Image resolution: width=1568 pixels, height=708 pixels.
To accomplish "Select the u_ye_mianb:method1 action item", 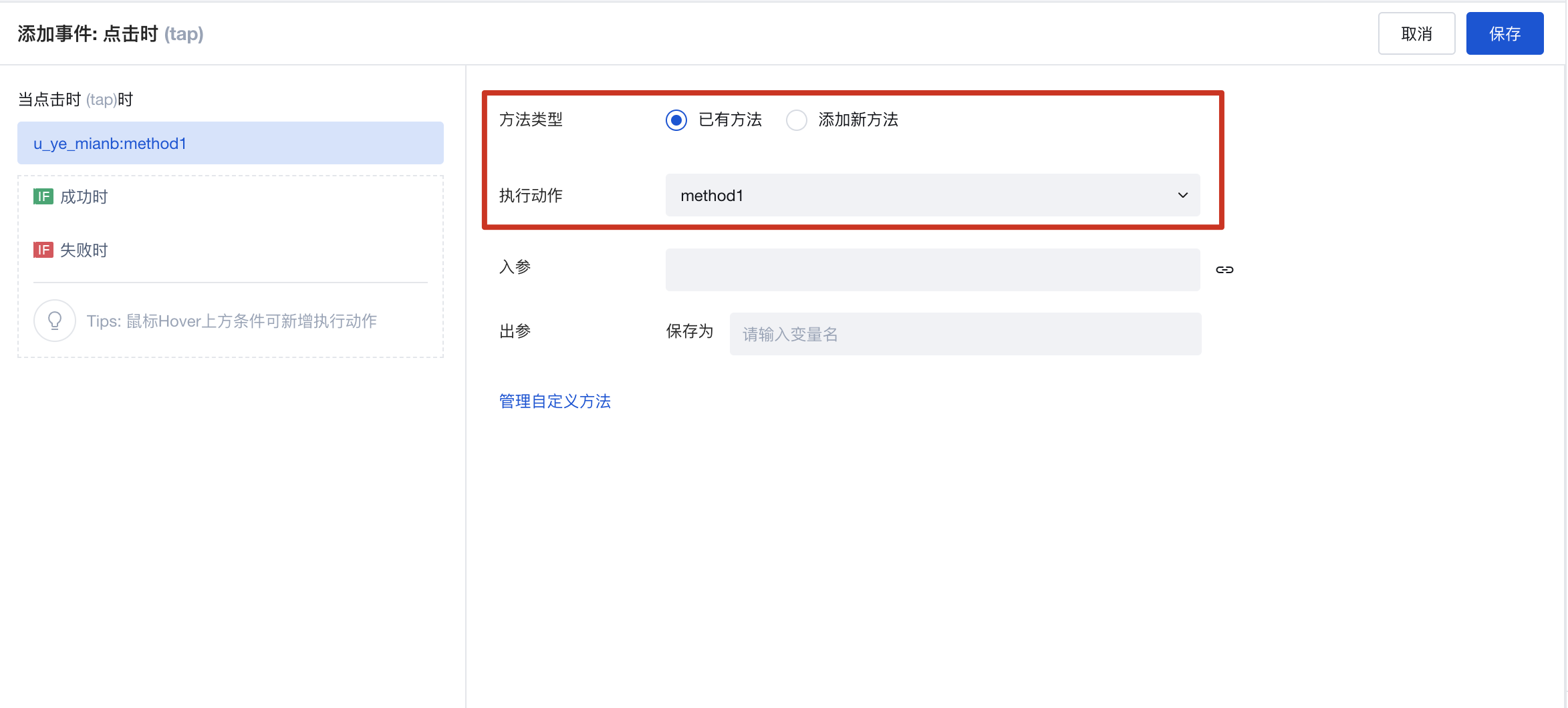I will tap(231, 143).
